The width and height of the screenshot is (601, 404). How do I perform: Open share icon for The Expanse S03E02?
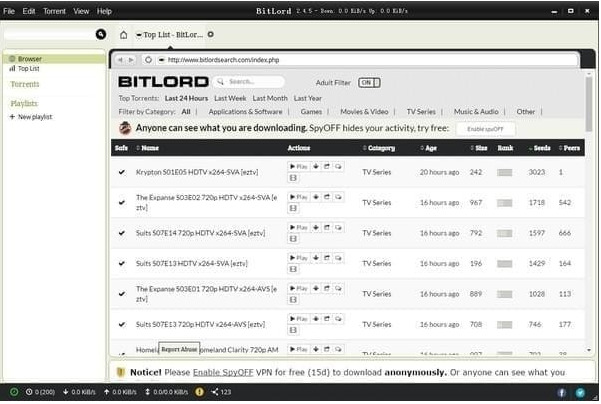327,197
